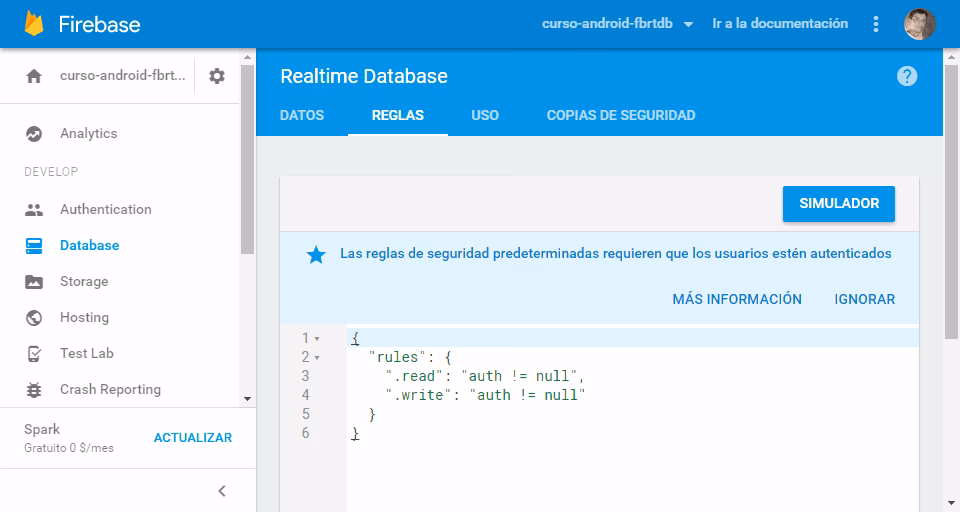The height and width of the screenshot is (512, 960).
Task: Click the sidebar scrollbar up arrow
Action: (247, 58)
